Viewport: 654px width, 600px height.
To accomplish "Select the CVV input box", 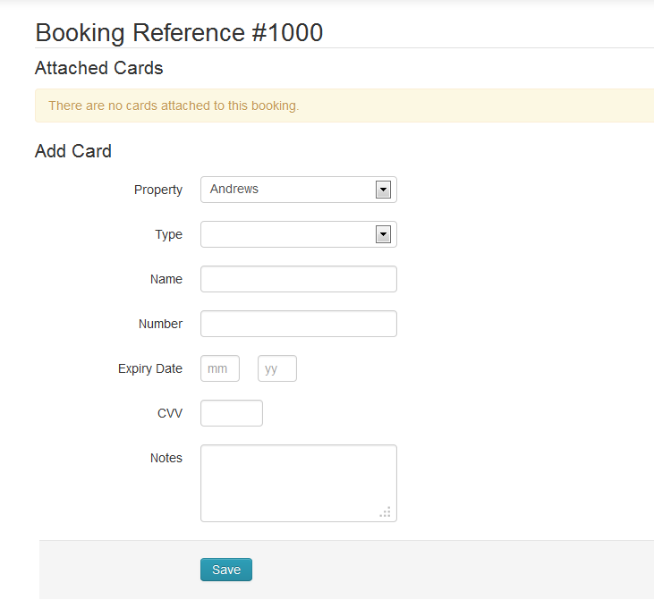I will [x=231, y=413].
